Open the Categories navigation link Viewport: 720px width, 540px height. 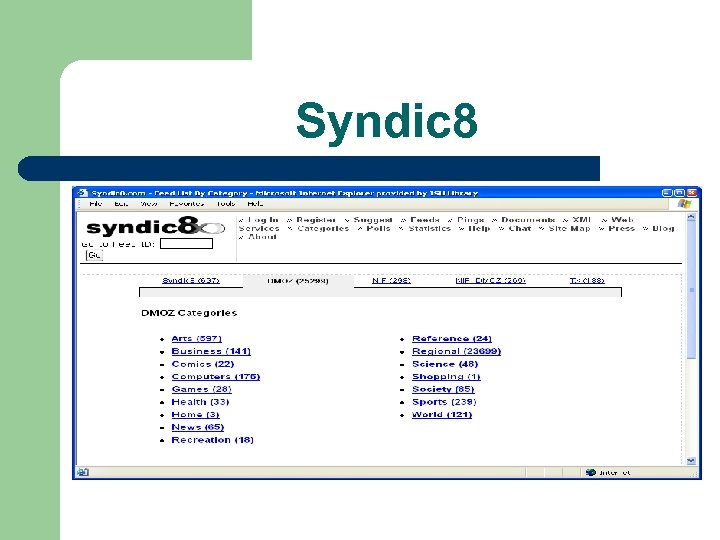click(323, 228)
